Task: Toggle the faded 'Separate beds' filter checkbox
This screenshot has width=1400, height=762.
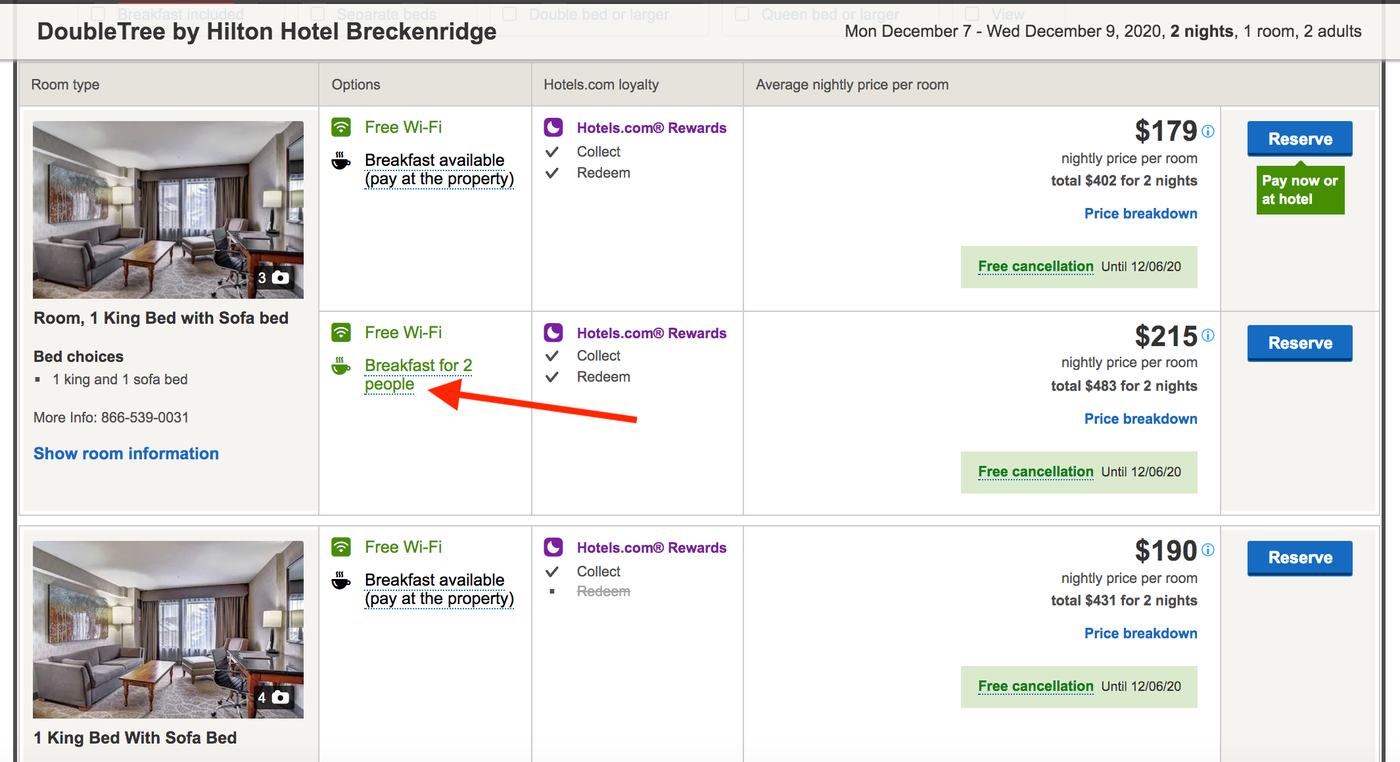Action: point(318,14)
